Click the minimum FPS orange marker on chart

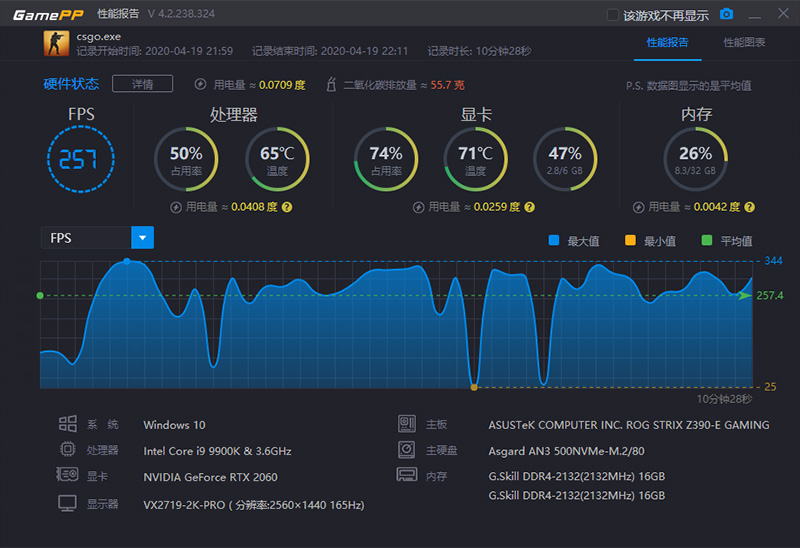point(474,387)
